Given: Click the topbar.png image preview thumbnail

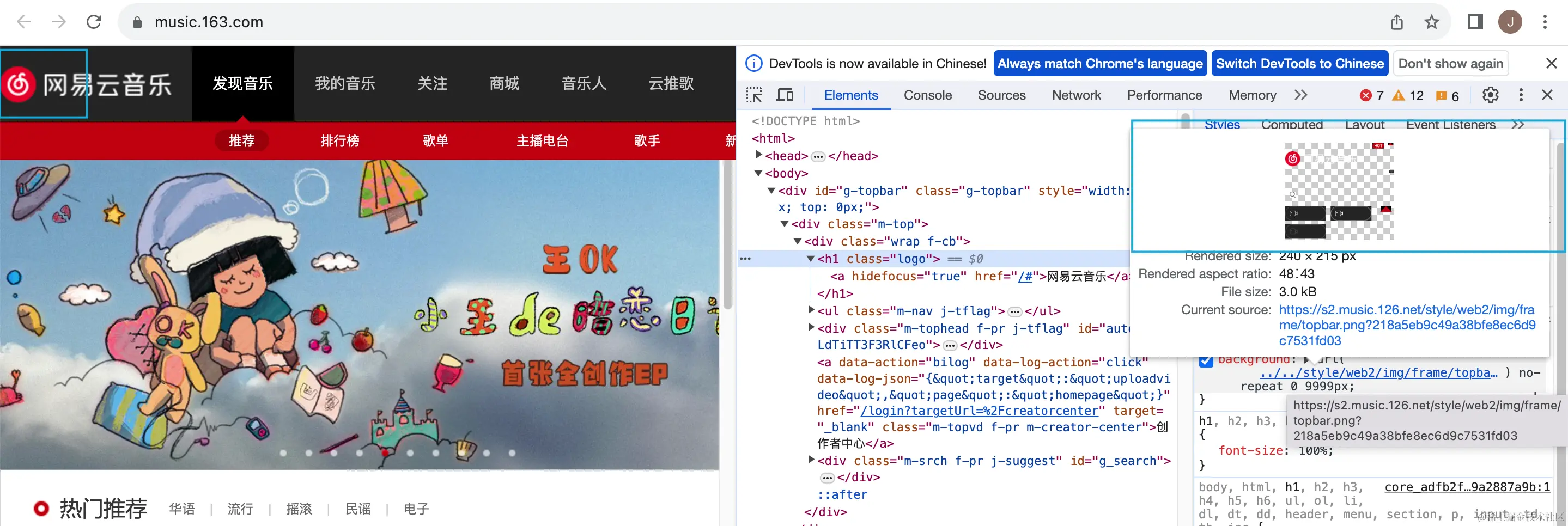Looking at the screenshot, I should tap(1339, 191).
